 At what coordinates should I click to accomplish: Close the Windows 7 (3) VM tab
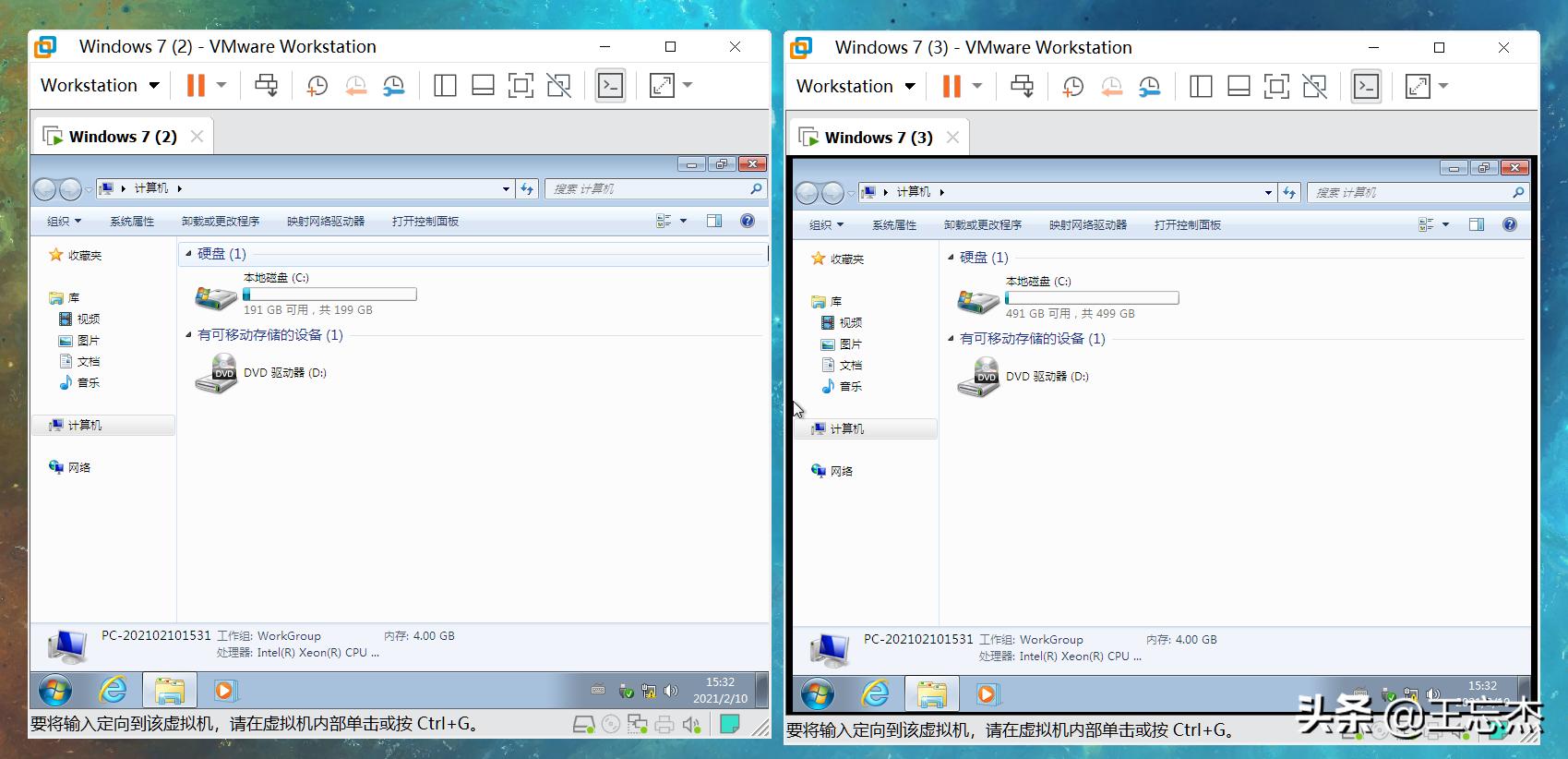coord(952,138)
